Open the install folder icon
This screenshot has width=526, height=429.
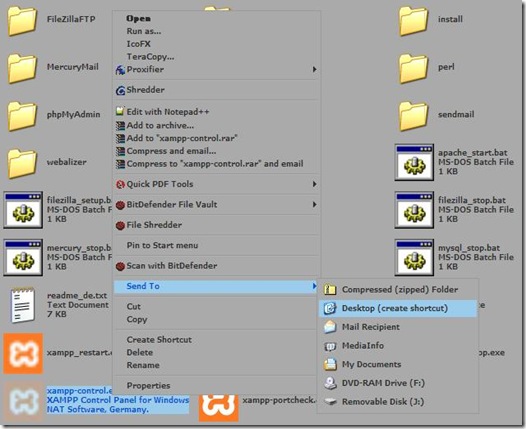click(x=413, y=21)
